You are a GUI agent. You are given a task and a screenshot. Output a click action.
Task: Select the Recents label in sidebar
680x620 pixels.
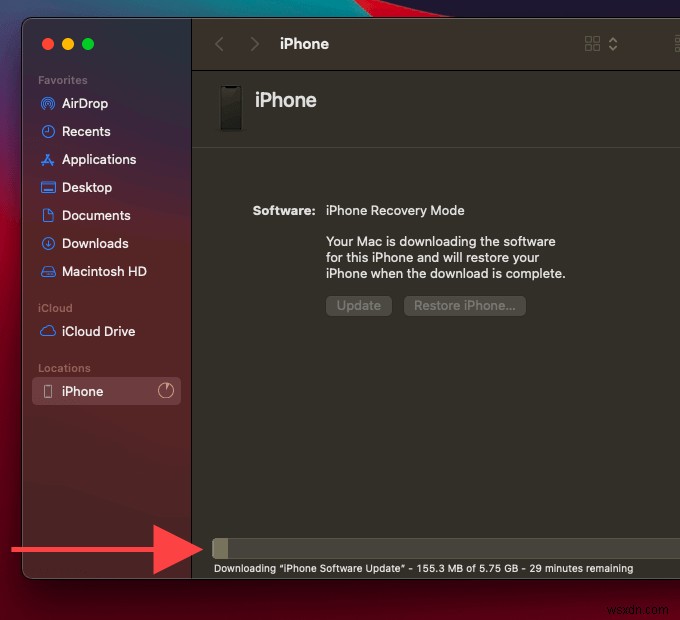point(86,131)
